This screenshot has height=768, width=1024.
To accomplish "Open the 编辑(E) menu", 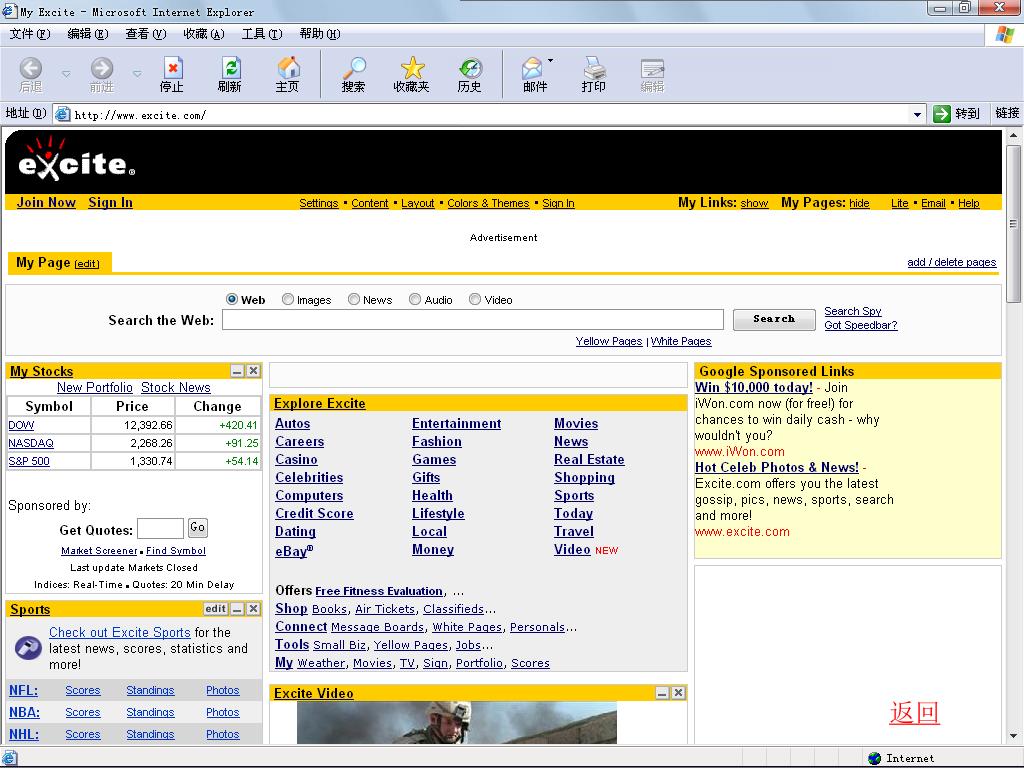I will [88, 34].
